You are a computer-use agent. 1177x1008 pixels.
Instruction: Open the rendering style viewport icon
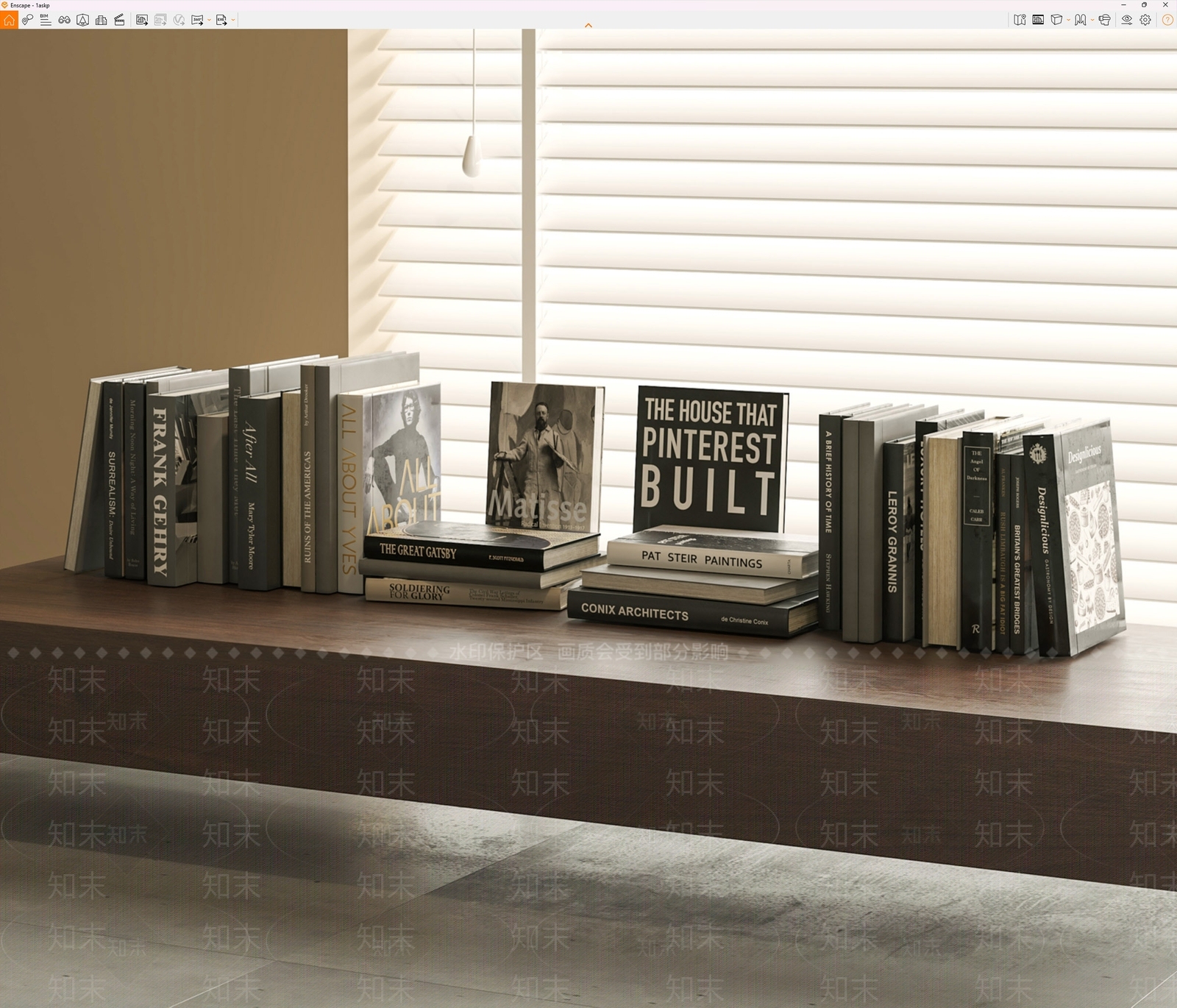pos(1038,20)
